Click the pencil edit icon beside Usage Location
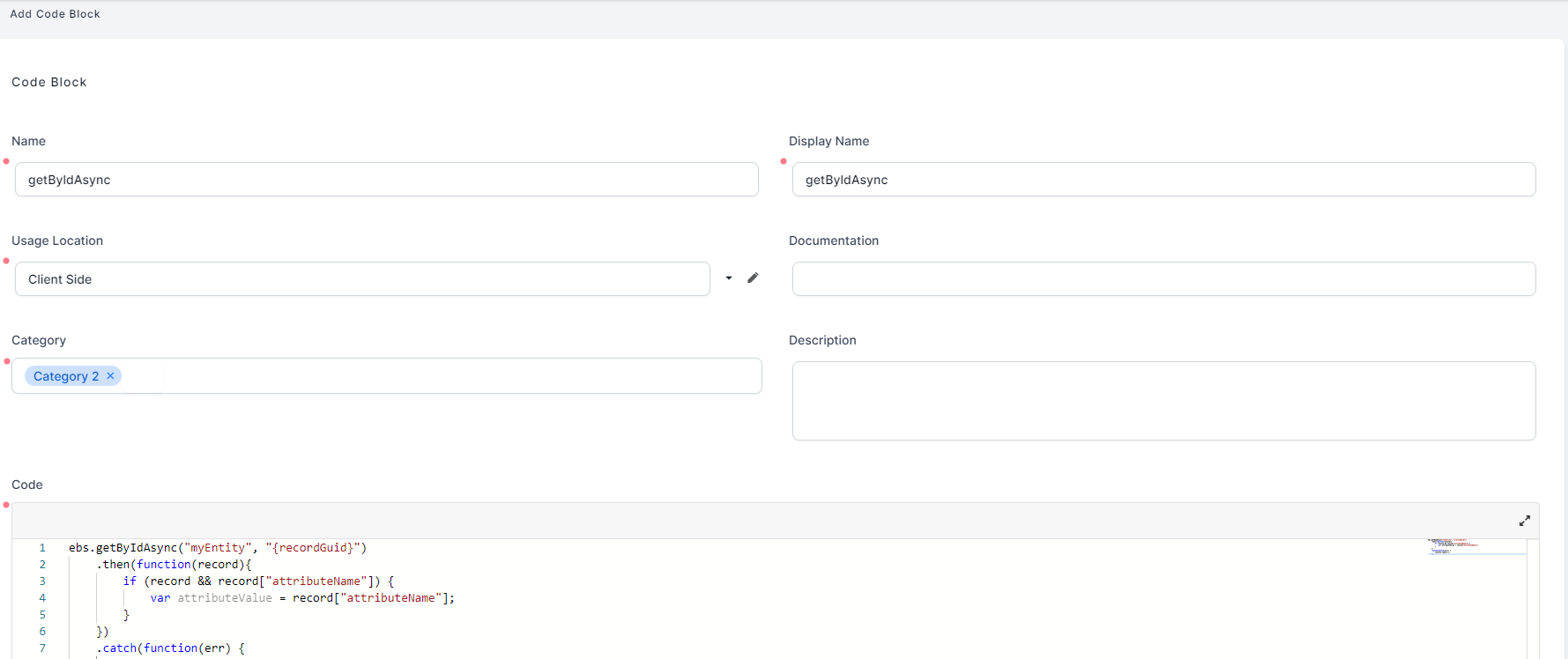Screen dimensions: 1568x659 [753, 278]
